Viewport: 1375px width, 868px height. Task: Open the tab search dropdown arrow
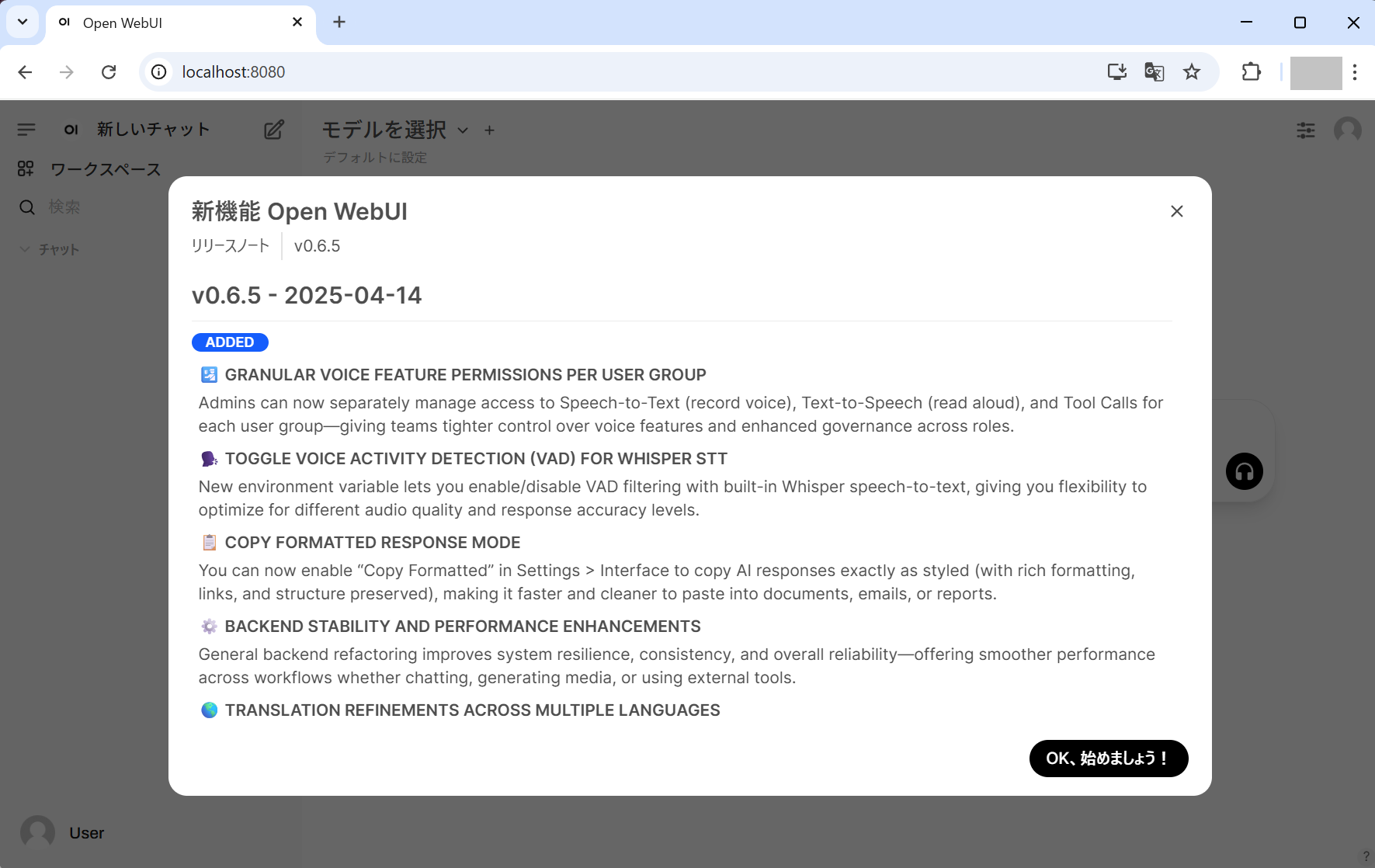[x=23, y=23]
